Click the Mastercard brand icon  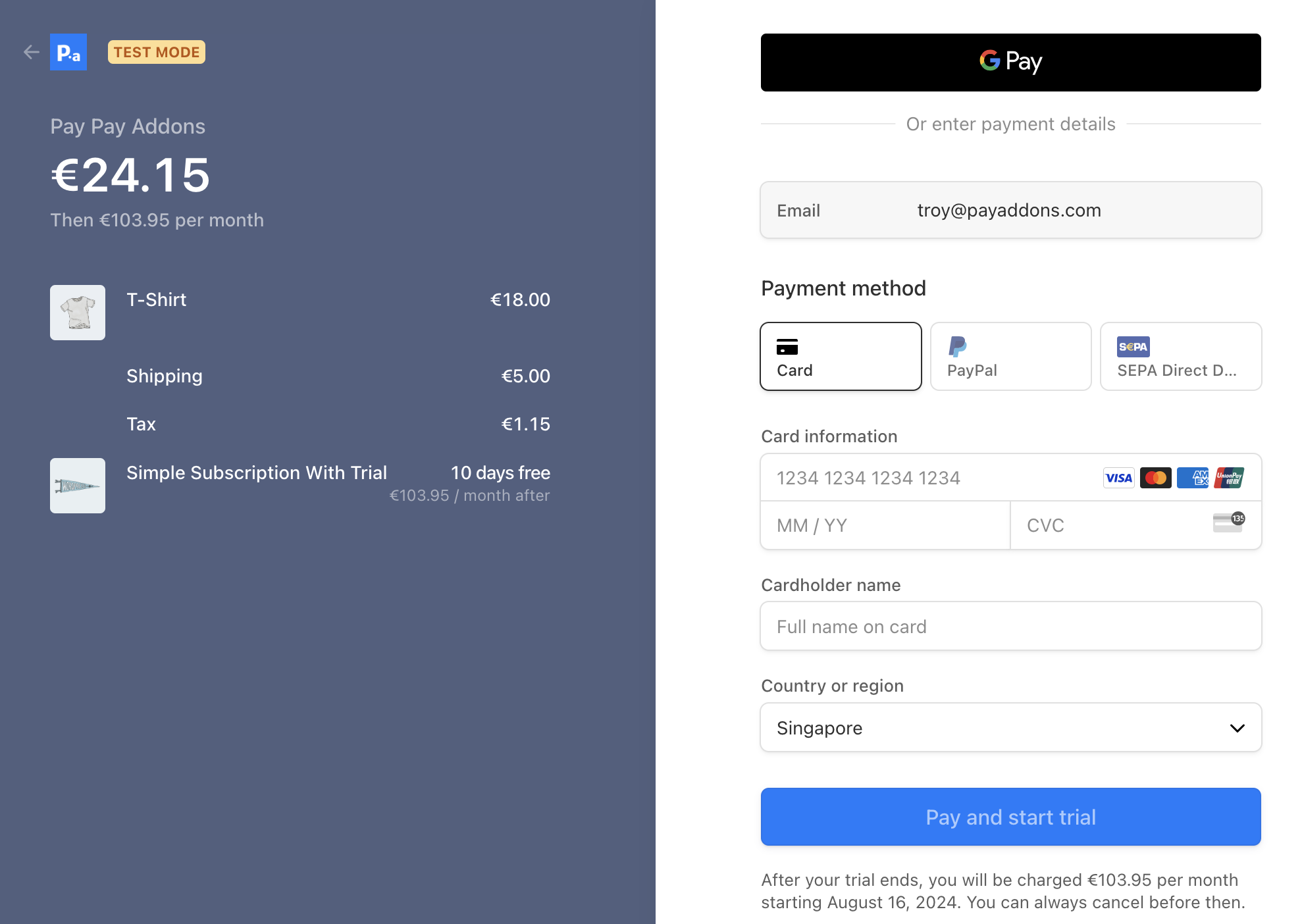[1155, 478]
